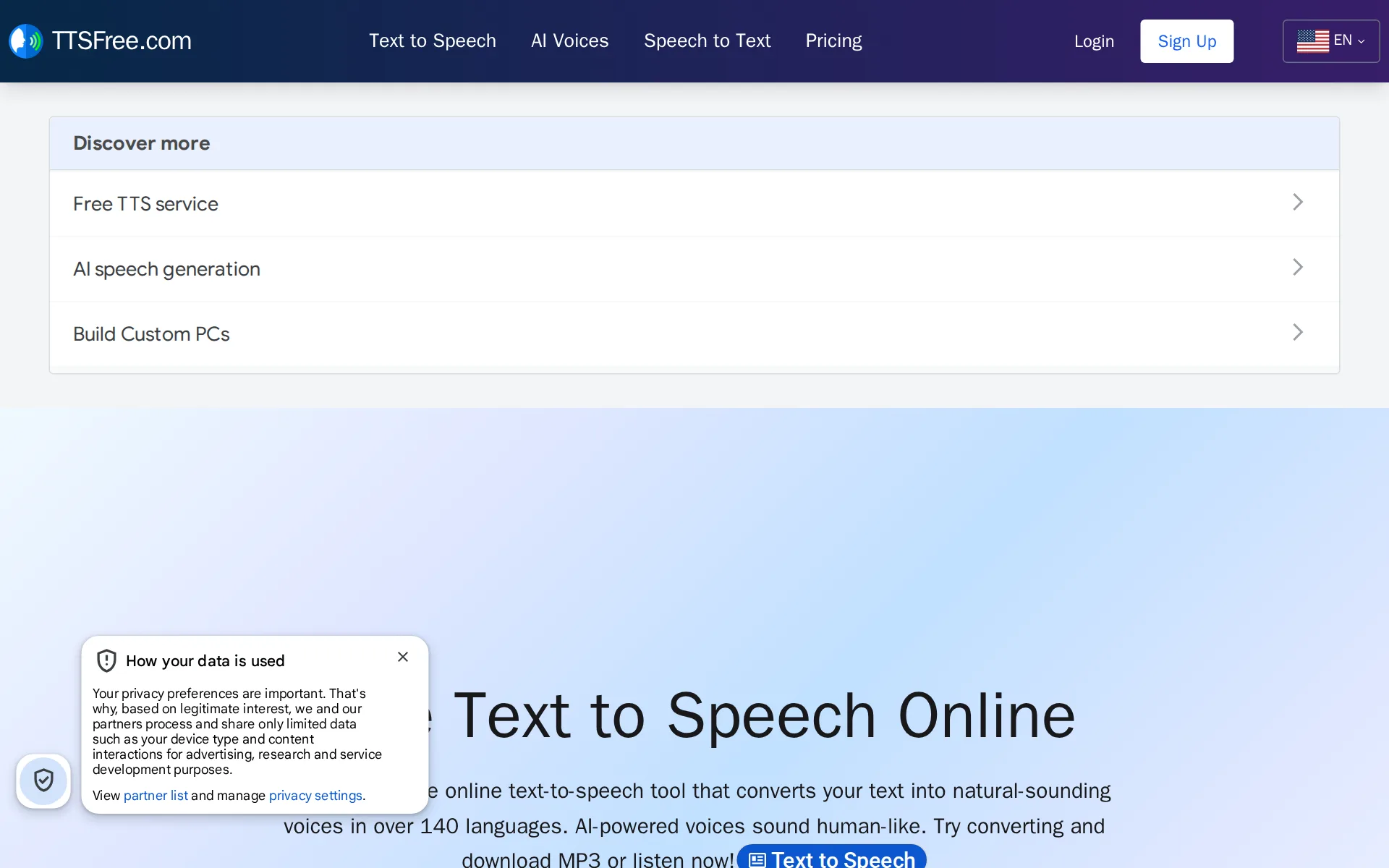
Task: Open the Speech to Text menu item
Action: pos(708,41)
